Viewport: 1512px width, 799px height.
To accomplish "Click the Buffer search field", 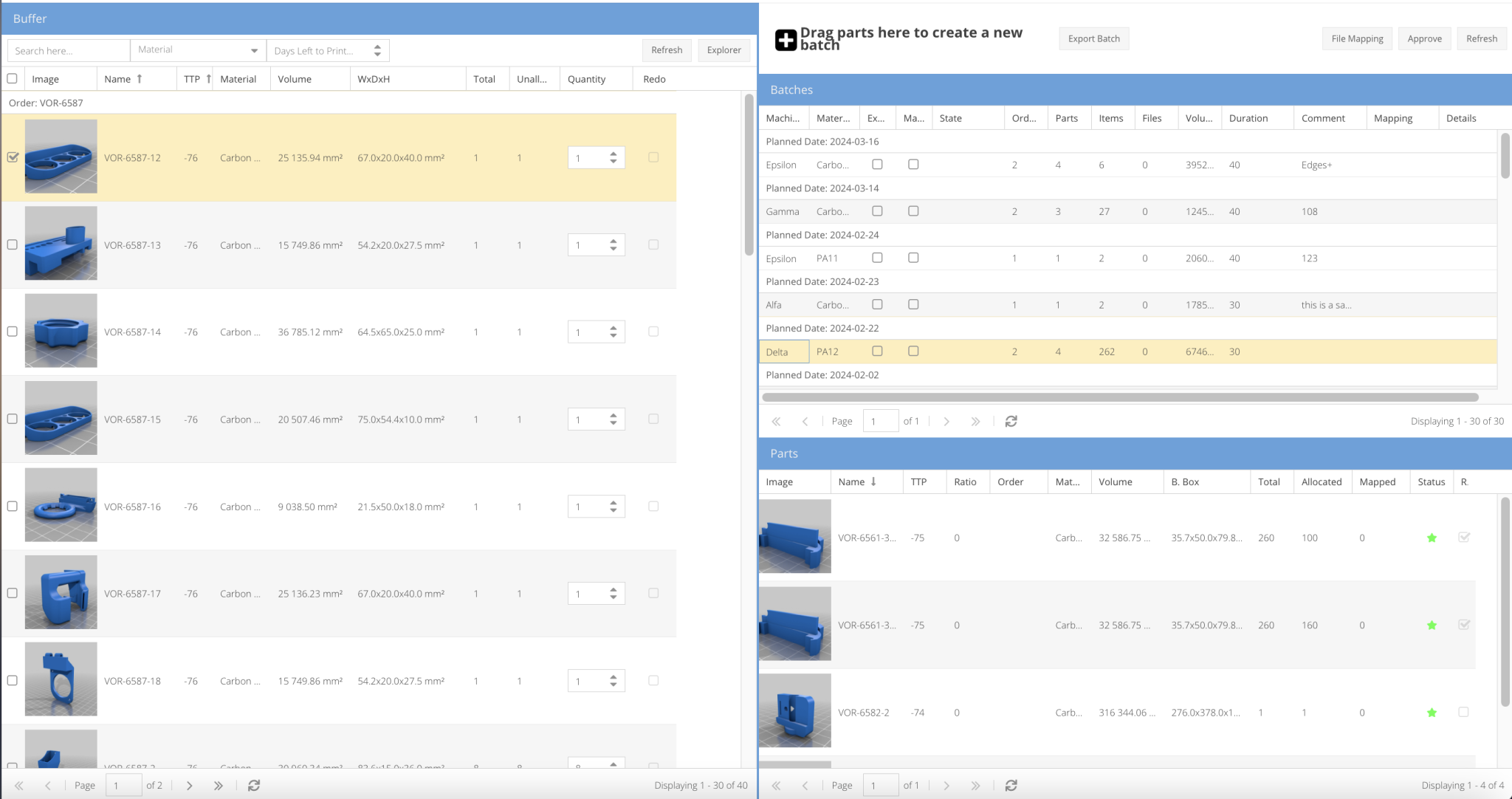I will 69,50.
